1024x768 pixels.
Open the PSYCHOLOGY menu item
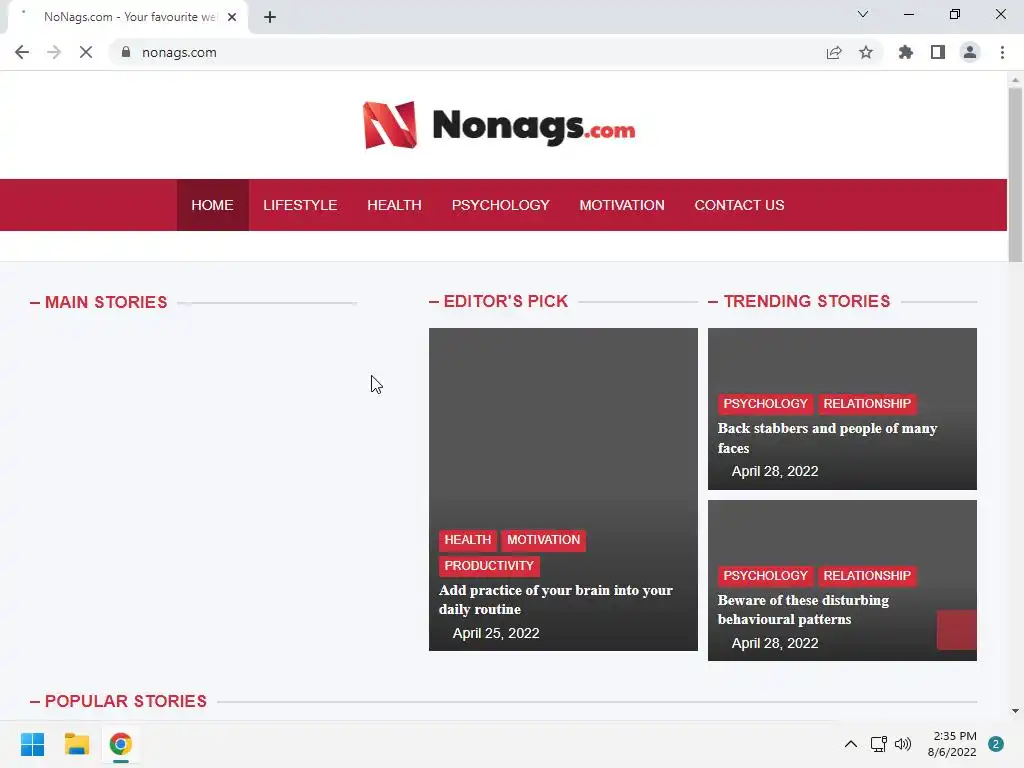pos(501,205)
